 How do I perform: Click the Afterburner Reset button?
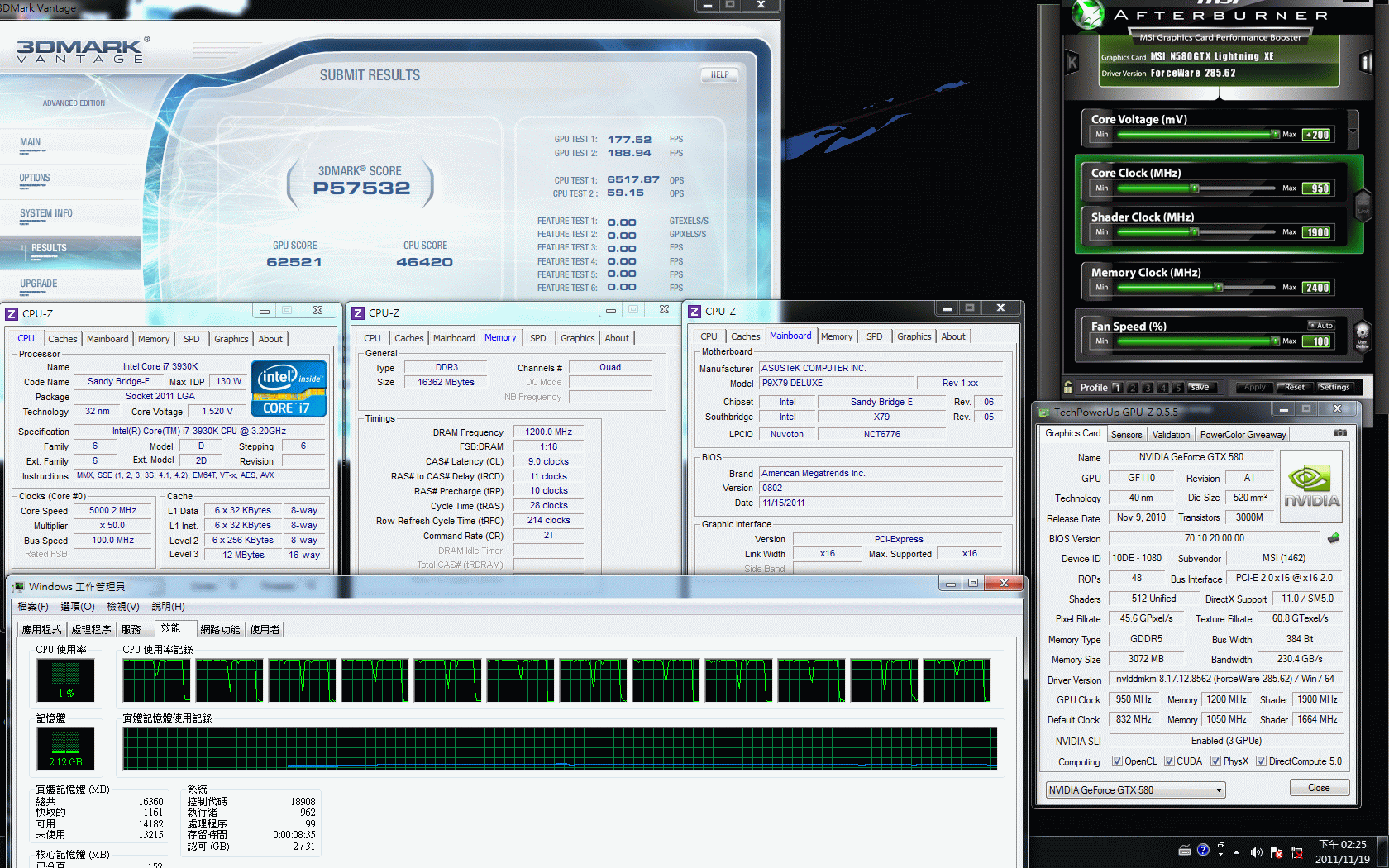point(1295,387)
